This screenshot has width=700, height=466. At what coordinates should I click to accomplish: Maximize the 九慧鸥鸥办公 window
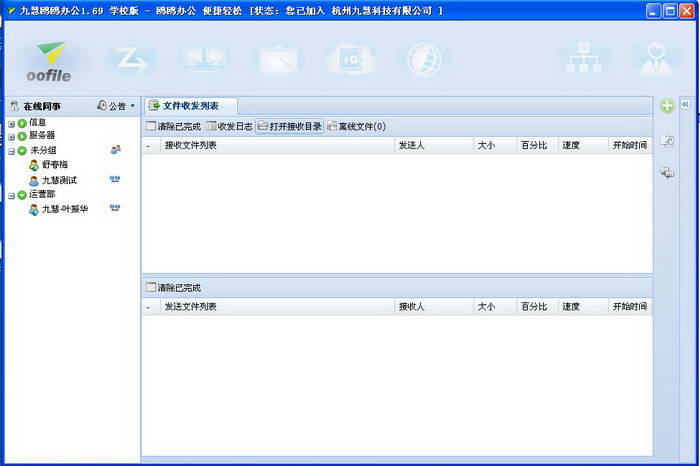670,11
